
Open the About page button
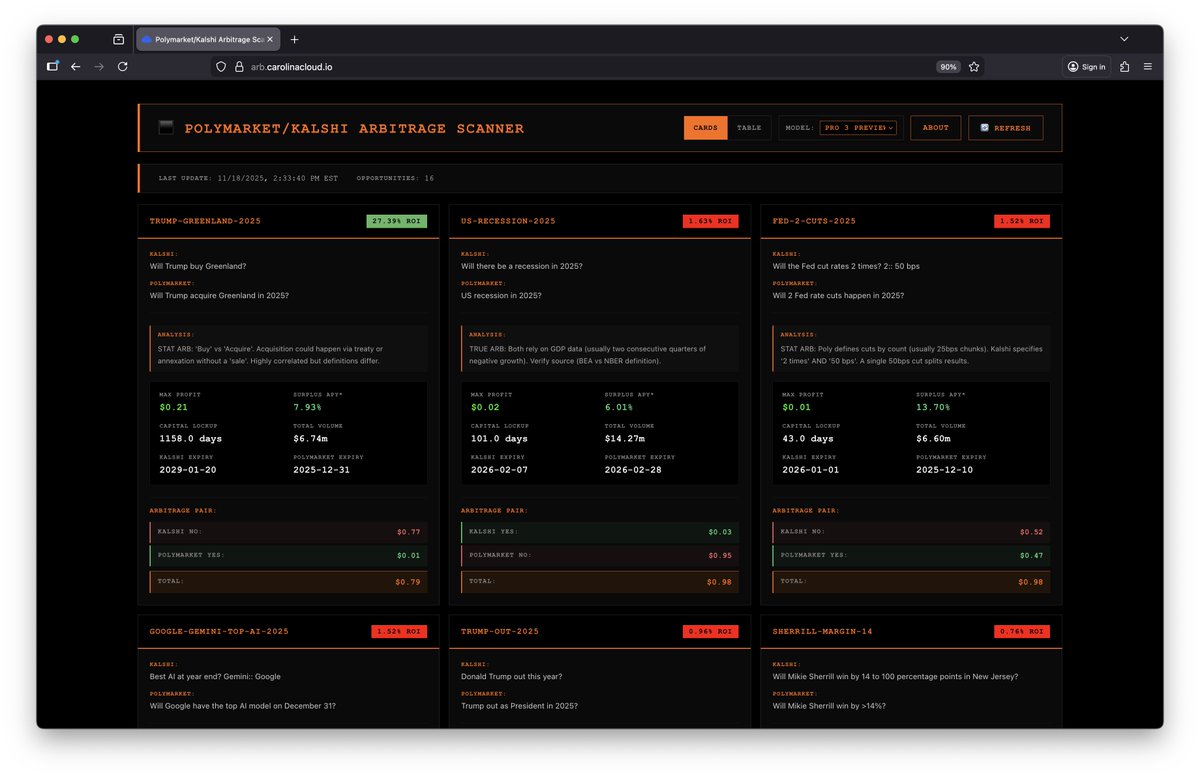pyautogui.click(x=936, y=128)
